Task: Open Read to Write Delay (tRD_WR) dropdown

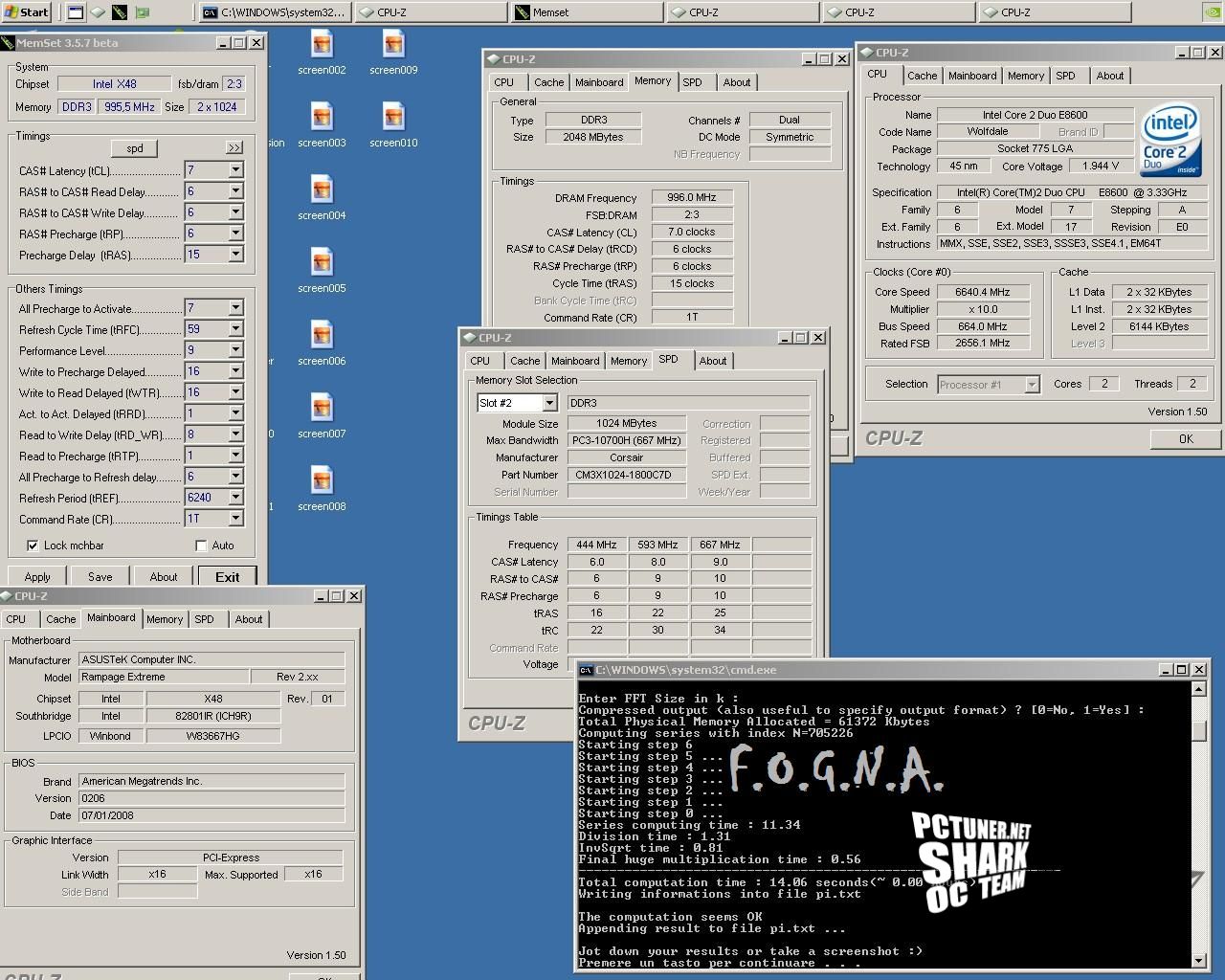Action: 235,434
